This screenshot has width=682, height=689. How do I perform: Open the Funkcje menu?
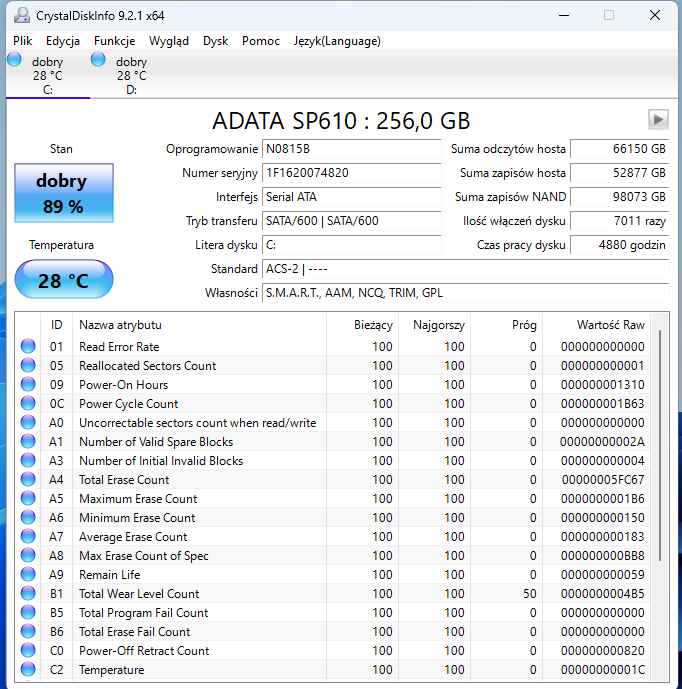pyautogui.click(x=114, y=41)
